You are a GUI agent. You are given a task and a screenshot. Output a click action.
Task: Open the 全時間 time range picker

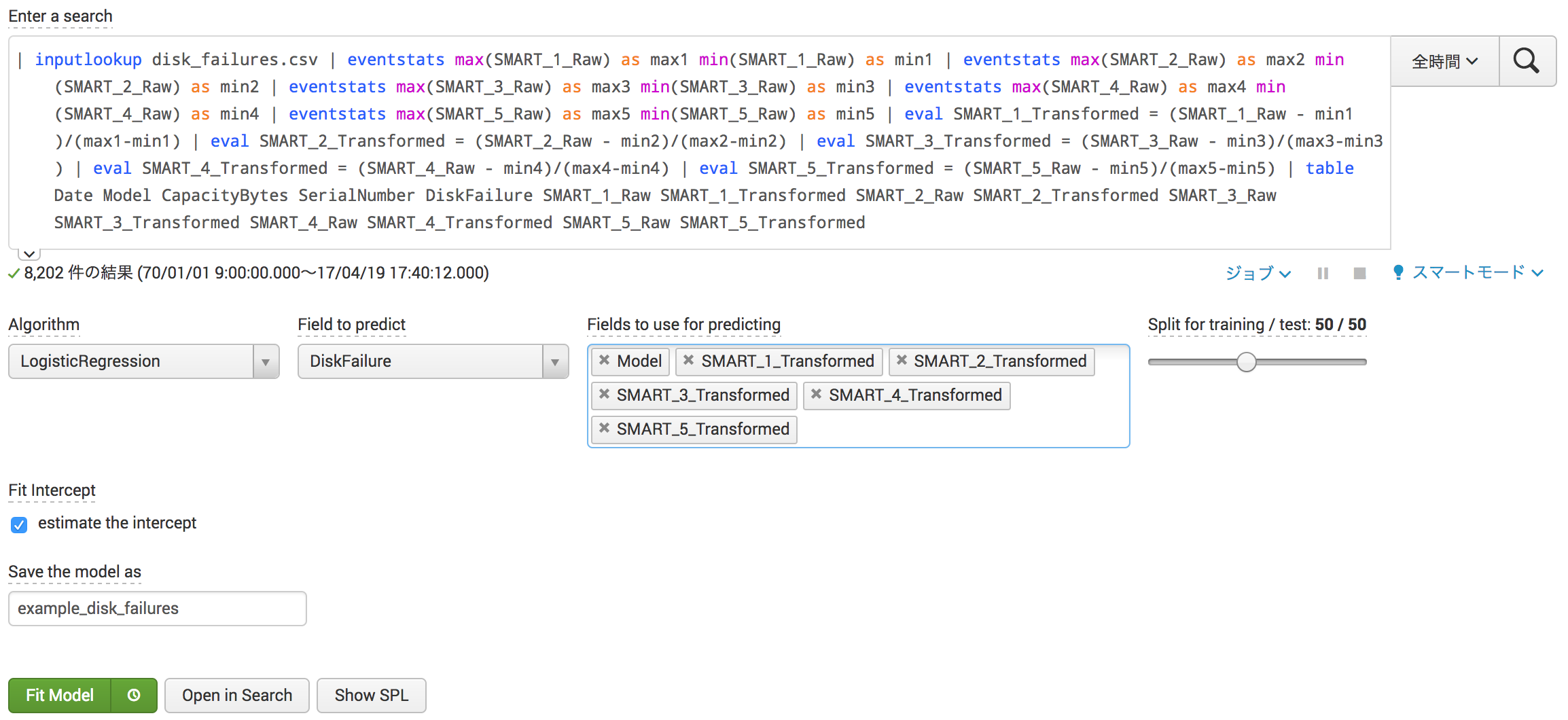(x=1444, y=60)
